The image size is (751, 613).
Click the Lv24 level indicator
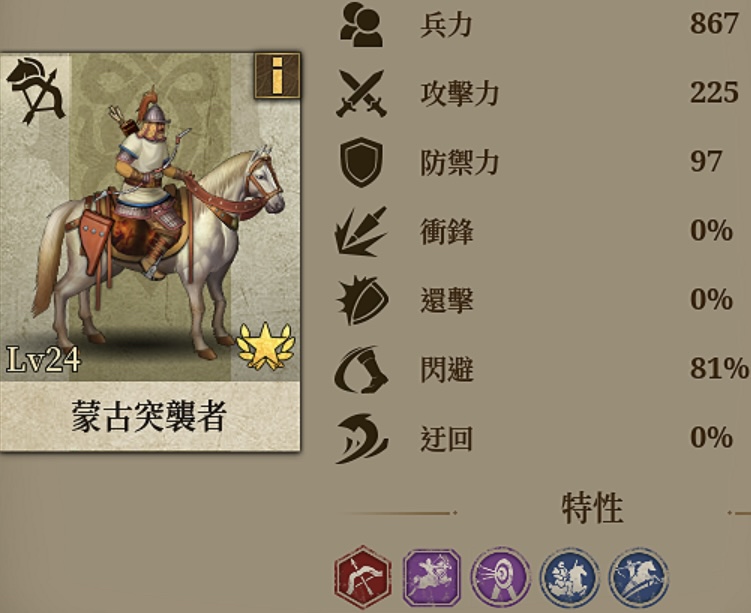[x=44, y=360]
